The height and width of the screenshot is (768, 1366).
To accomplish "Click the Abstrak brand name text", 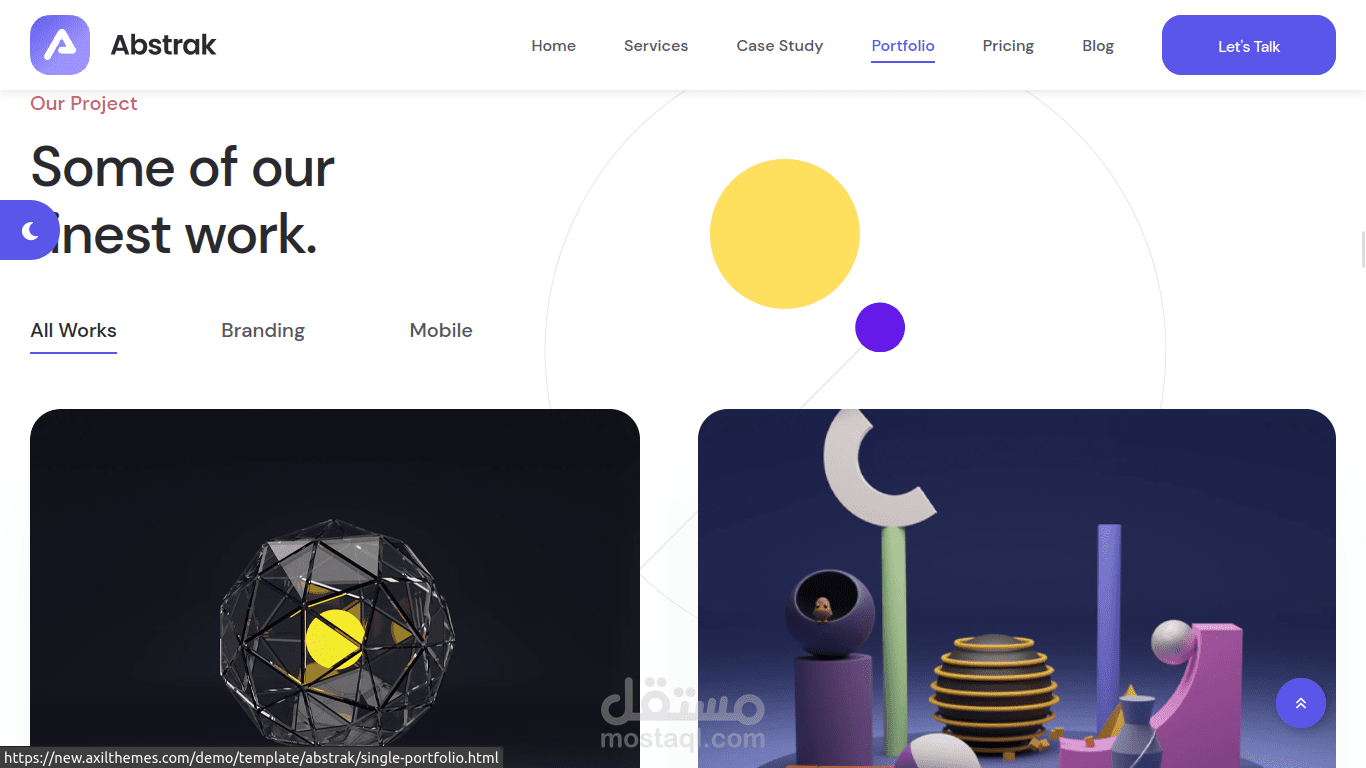I will tap(163, 45).
